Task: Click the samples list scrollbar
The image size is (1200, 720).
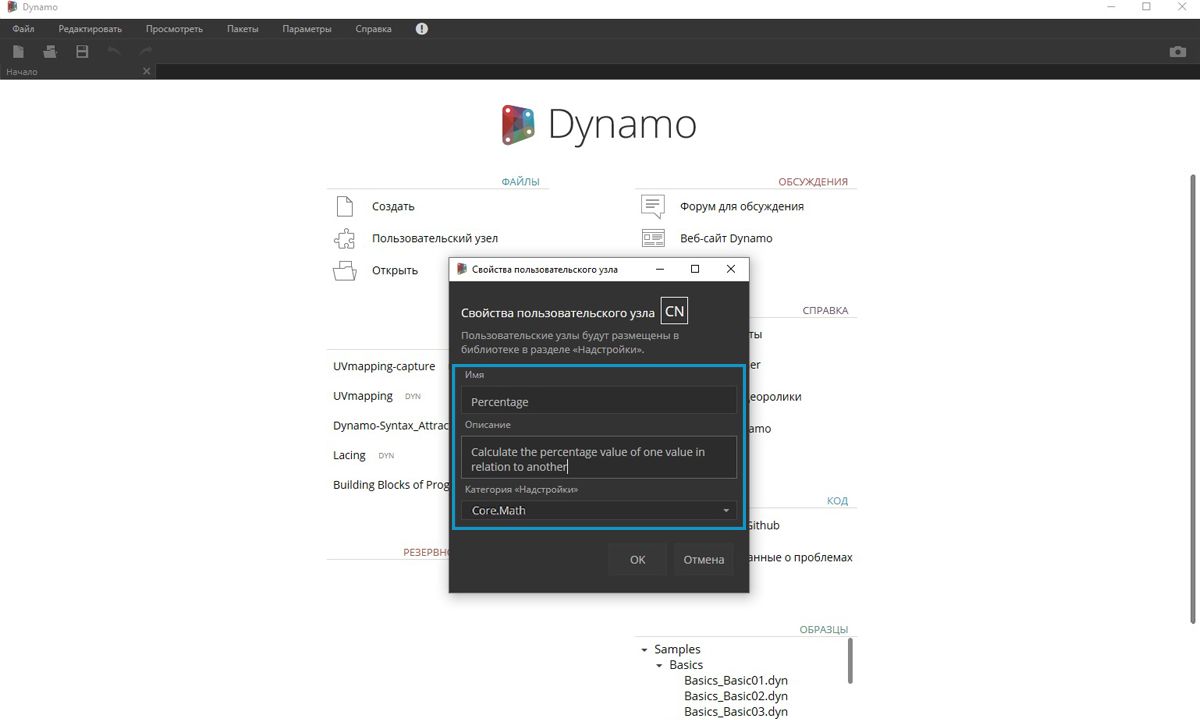Action: point(851,660)
